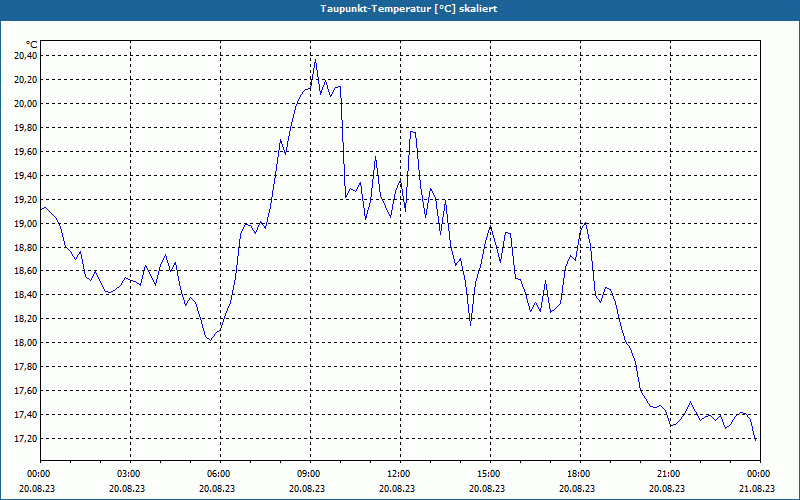The image size is (800, 500).
Task: Click the 18:00 time label
Action: pyautogui.click(x=581, y=474)
